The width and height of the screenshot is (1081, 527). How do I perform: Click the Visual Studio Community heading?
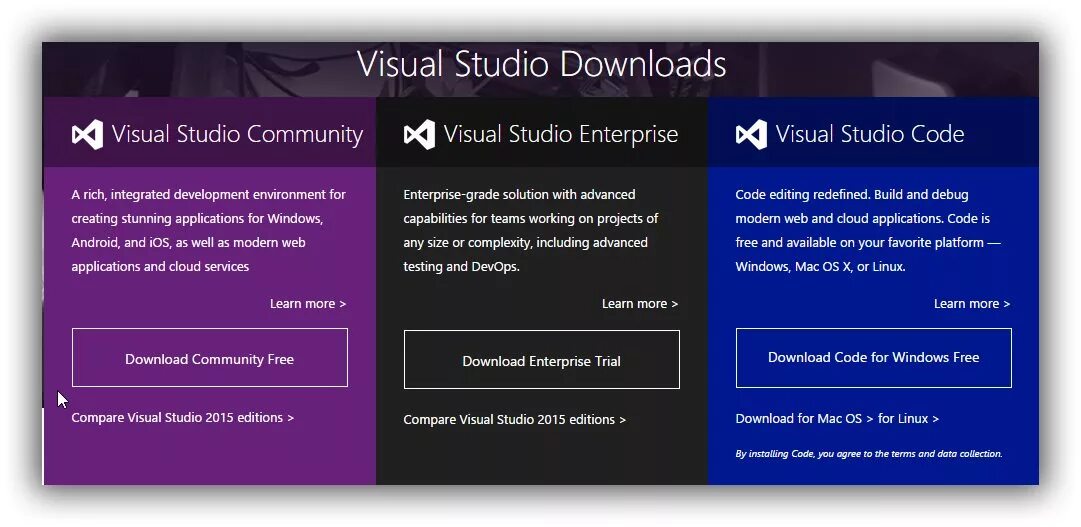click(x=237, y=134)
